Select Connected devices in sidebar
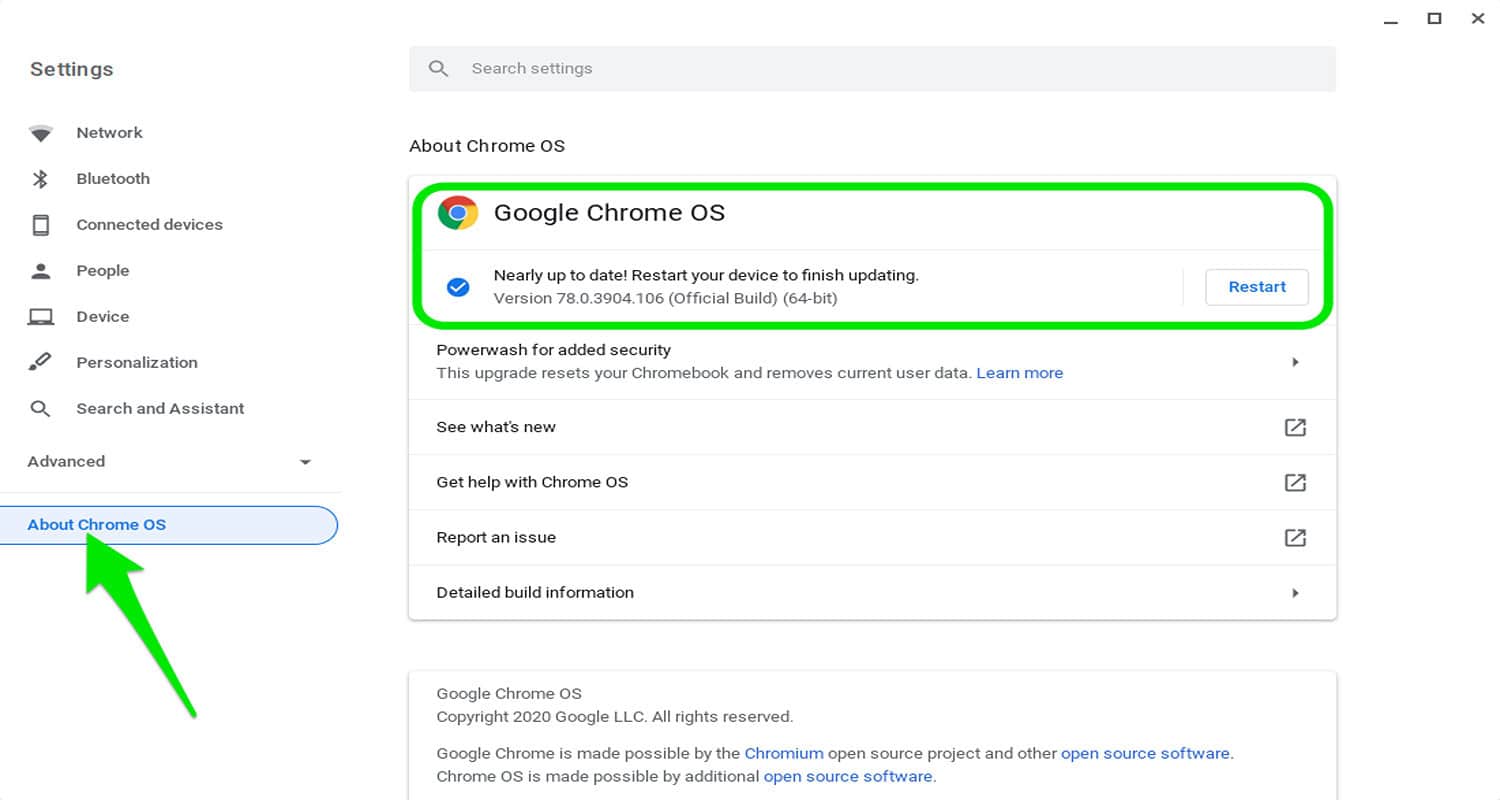 click(x=150, y=225)
